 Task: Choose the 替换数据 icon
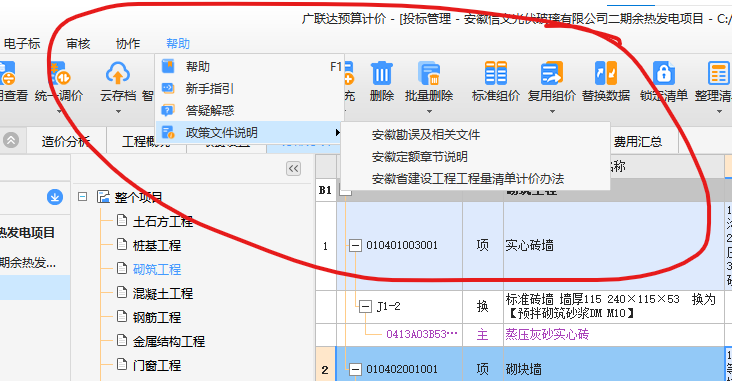(x=606, y=73)
